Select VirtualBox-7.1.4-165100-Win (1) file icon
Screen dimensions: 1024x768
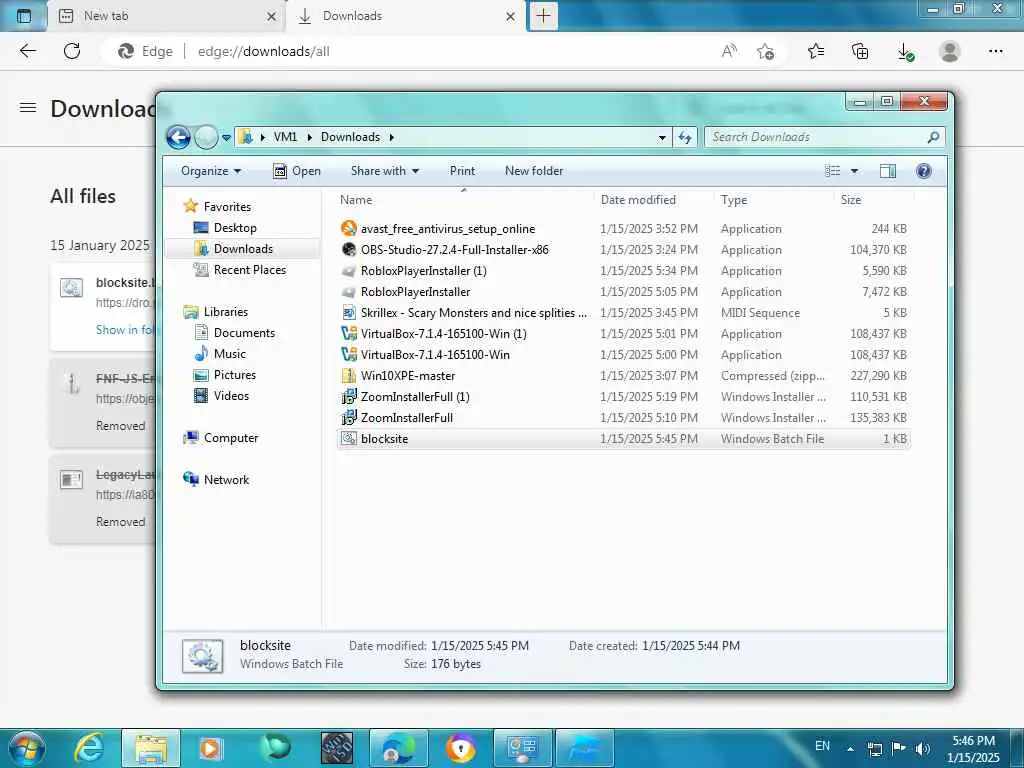pos(349,334)
